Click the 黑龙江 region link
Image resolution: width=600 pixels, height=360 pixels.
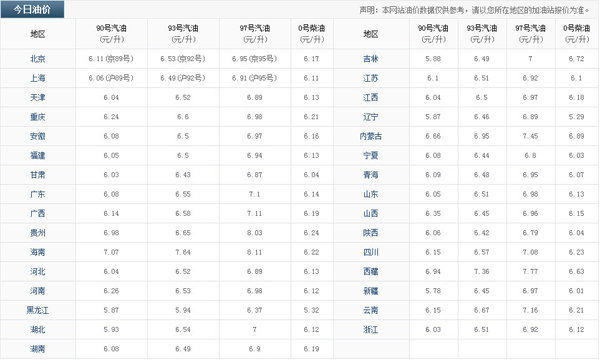coord(38,310)
